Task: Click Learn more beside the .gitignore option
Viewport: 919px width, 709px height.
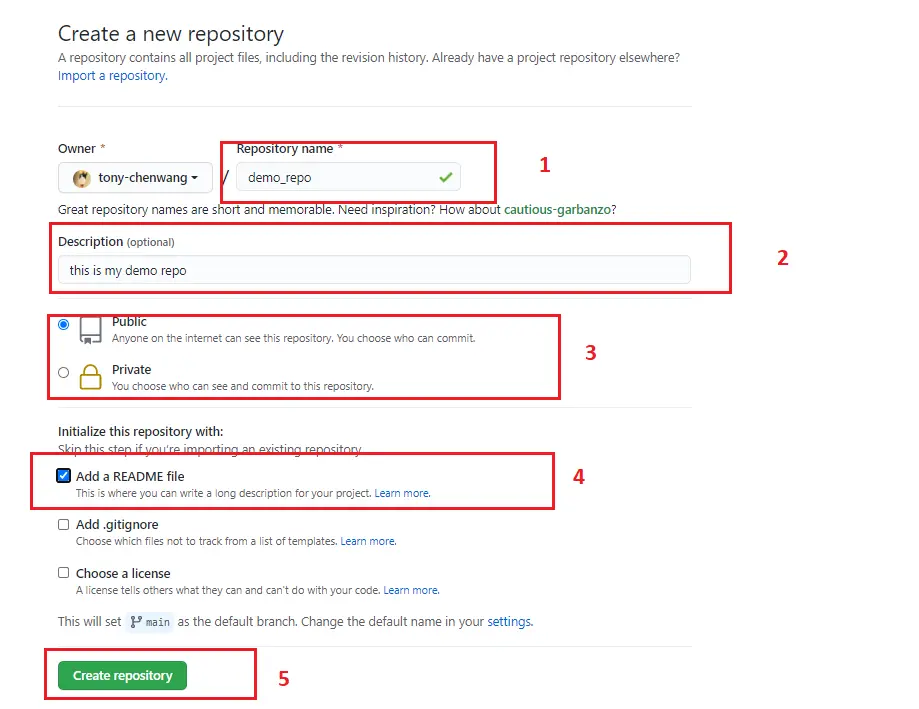Action: coord(368,540)
